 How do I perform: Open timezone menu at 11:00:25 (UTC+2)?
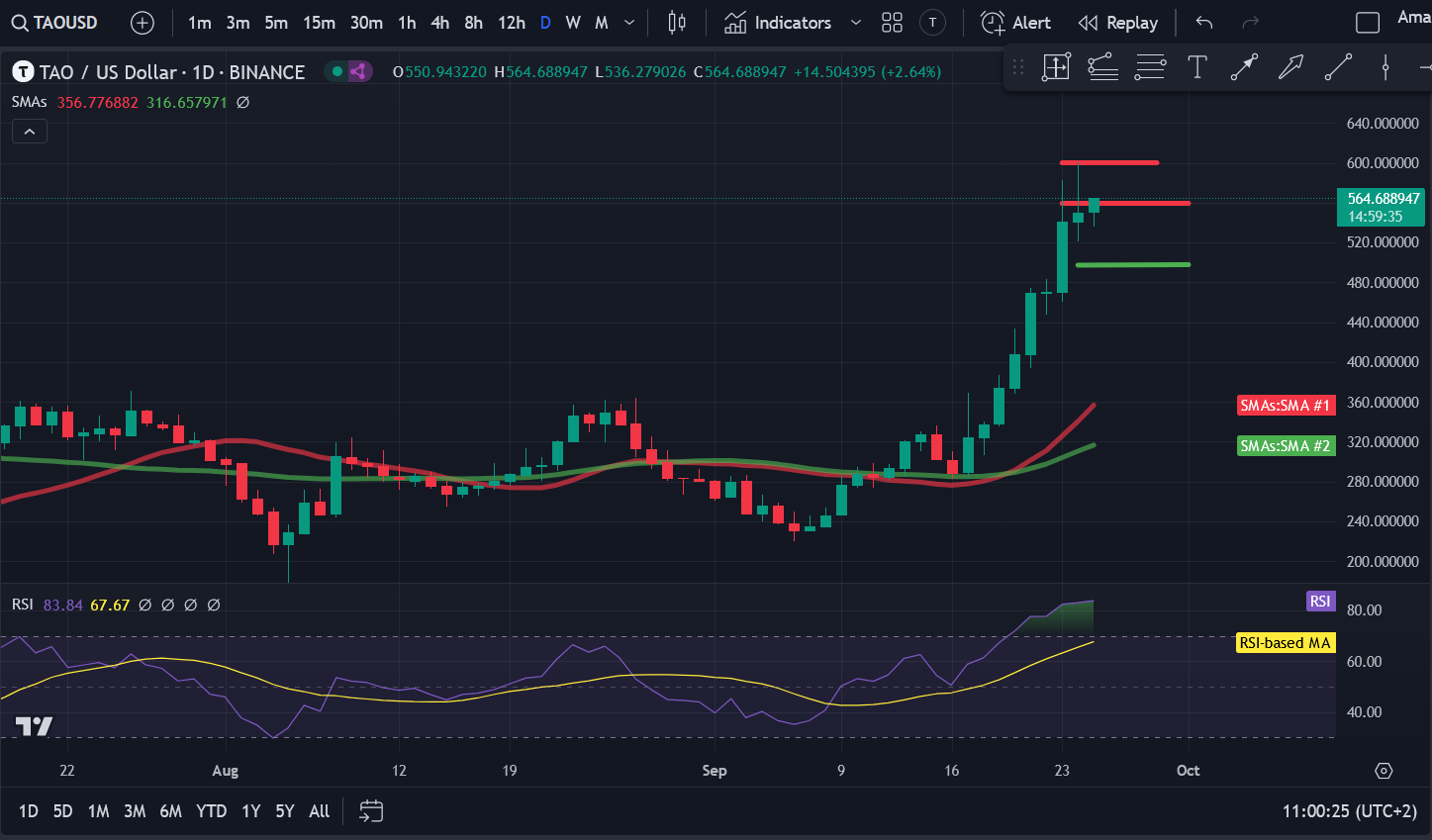pos(1350,811)
